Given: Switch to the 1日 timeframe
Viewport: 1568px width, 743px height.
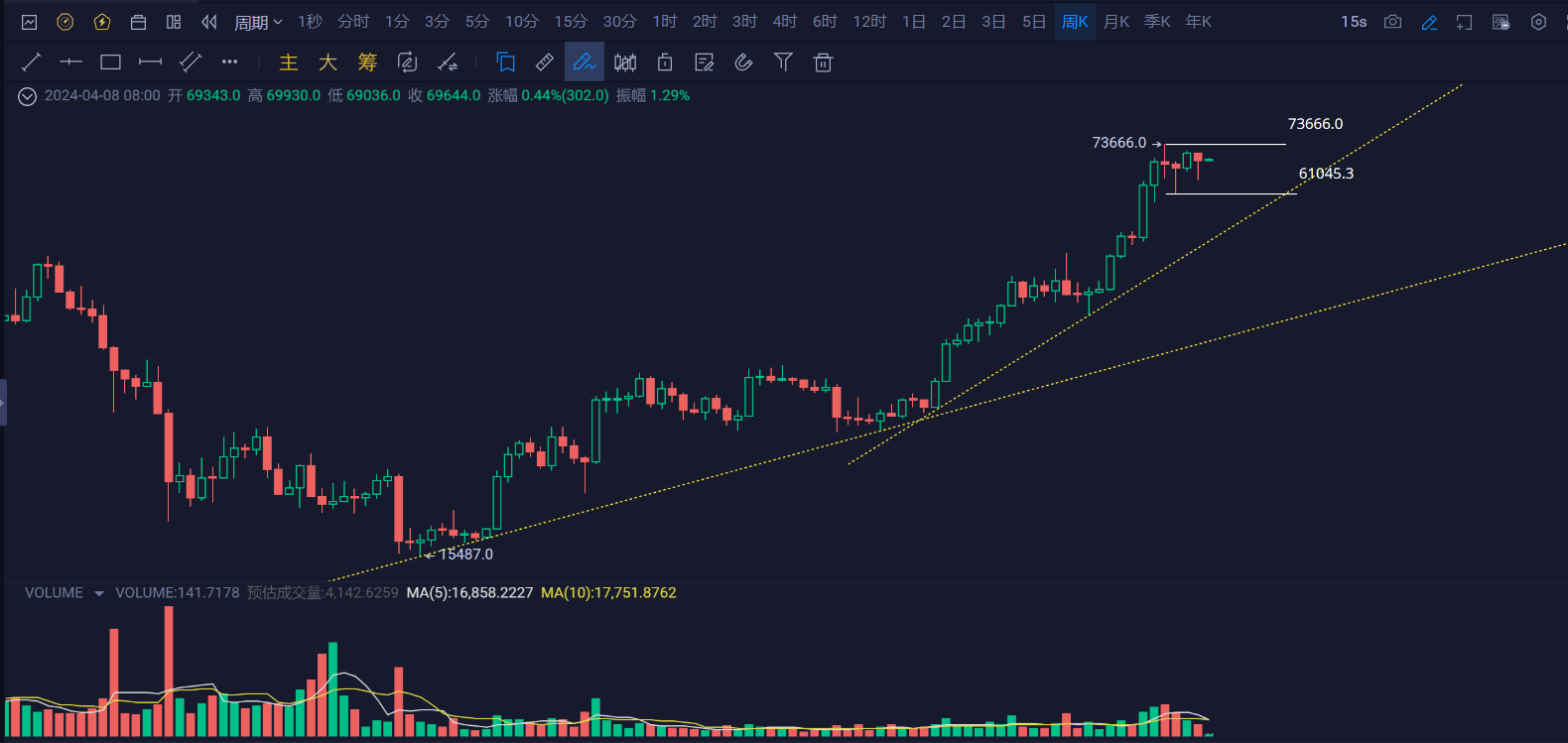Looking at the screenshot, I should pos(913,22).
